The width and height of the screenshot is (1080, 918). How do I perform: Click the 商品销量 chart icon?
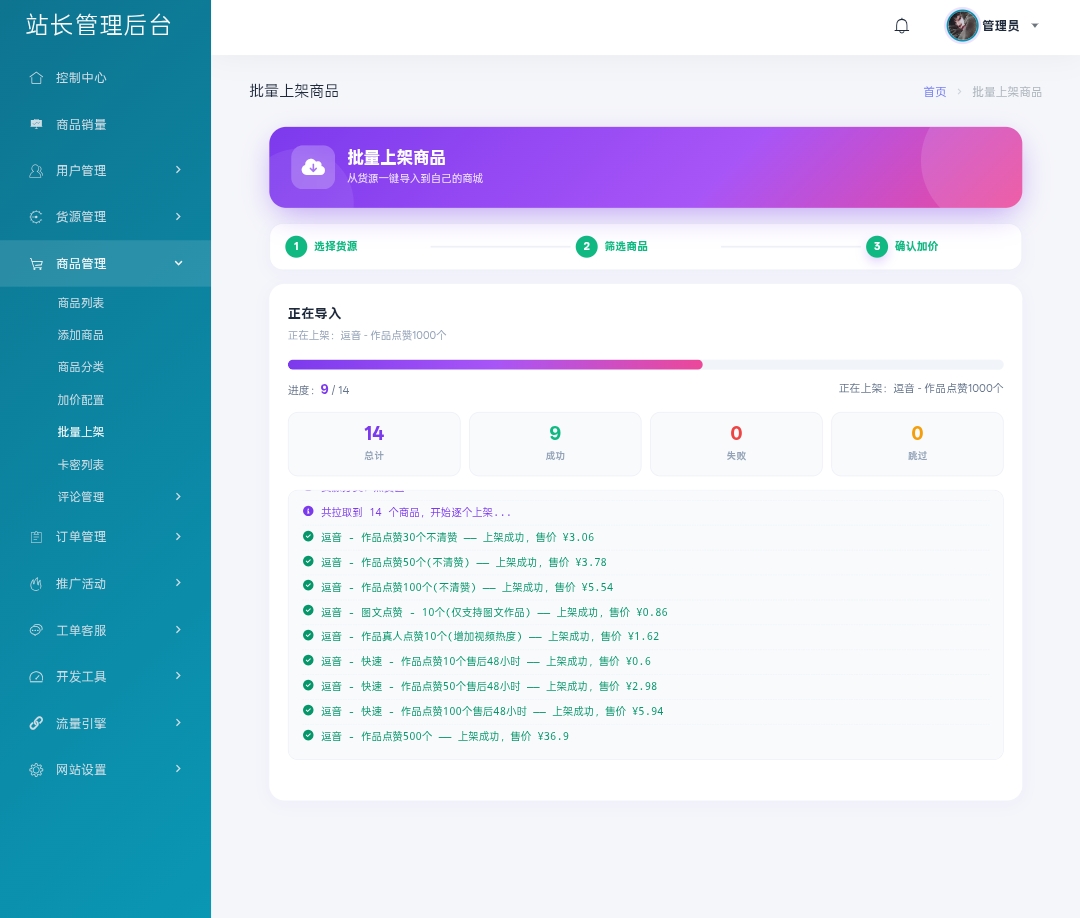(37, 124)
